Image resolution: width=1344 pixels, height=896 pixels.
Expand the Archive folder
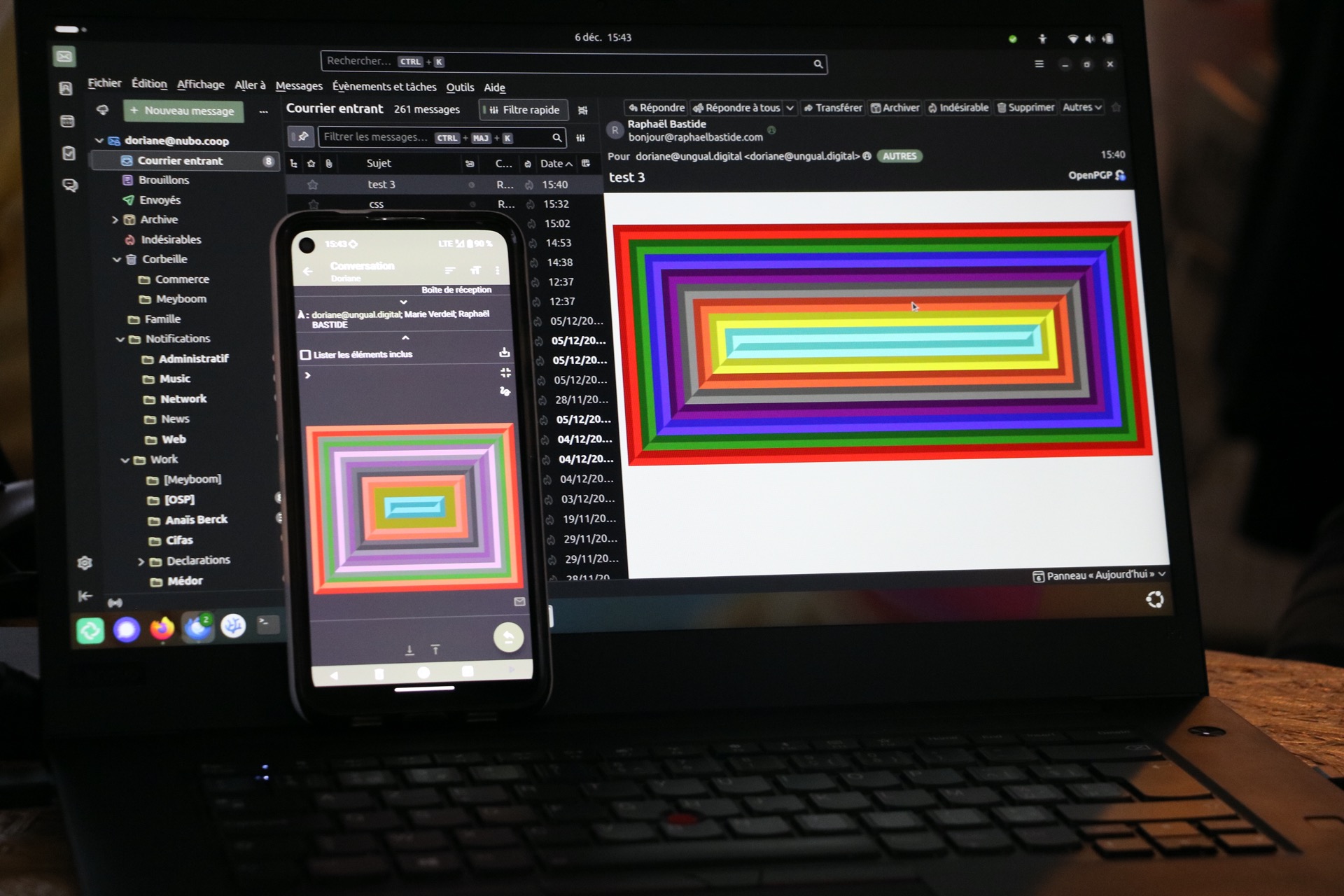click(x=115, y=220)
